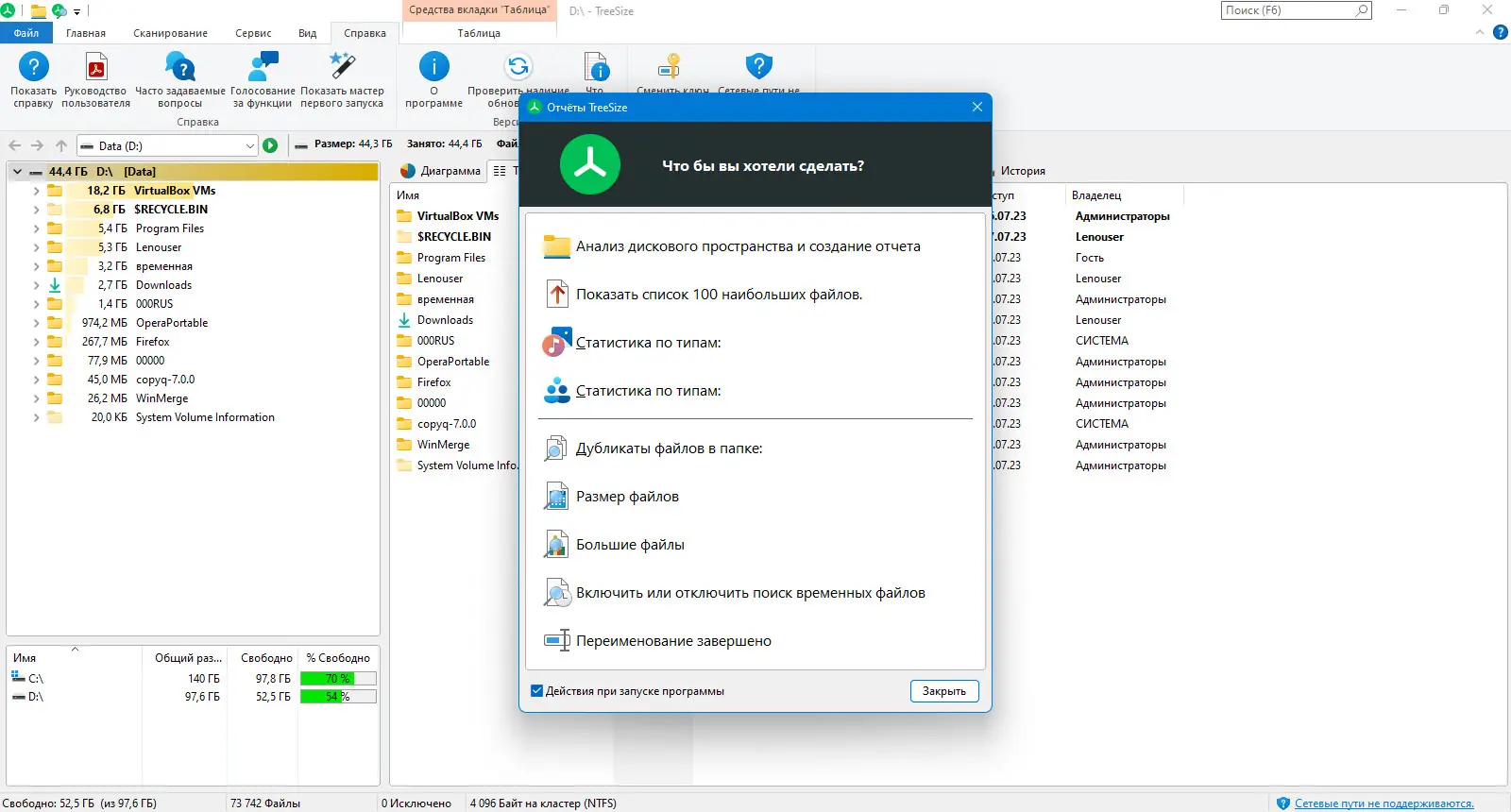Click the 54 % free bar for D:
The image size is (1511, 812).
coord(338,697)
